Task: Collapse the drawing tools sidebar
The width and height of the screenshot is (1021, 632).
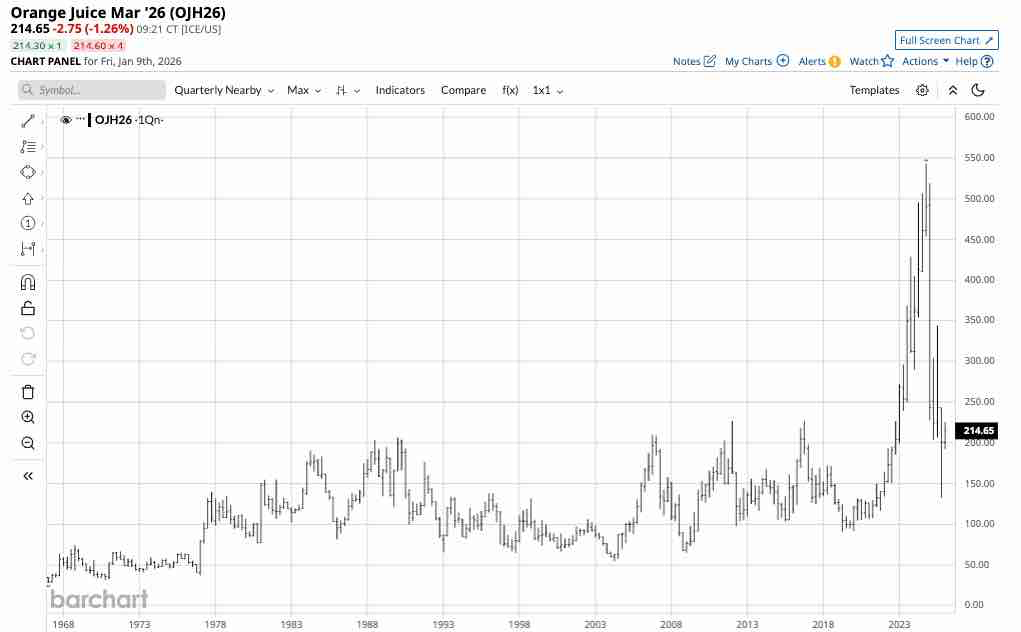Action: [x=28, y=476]
